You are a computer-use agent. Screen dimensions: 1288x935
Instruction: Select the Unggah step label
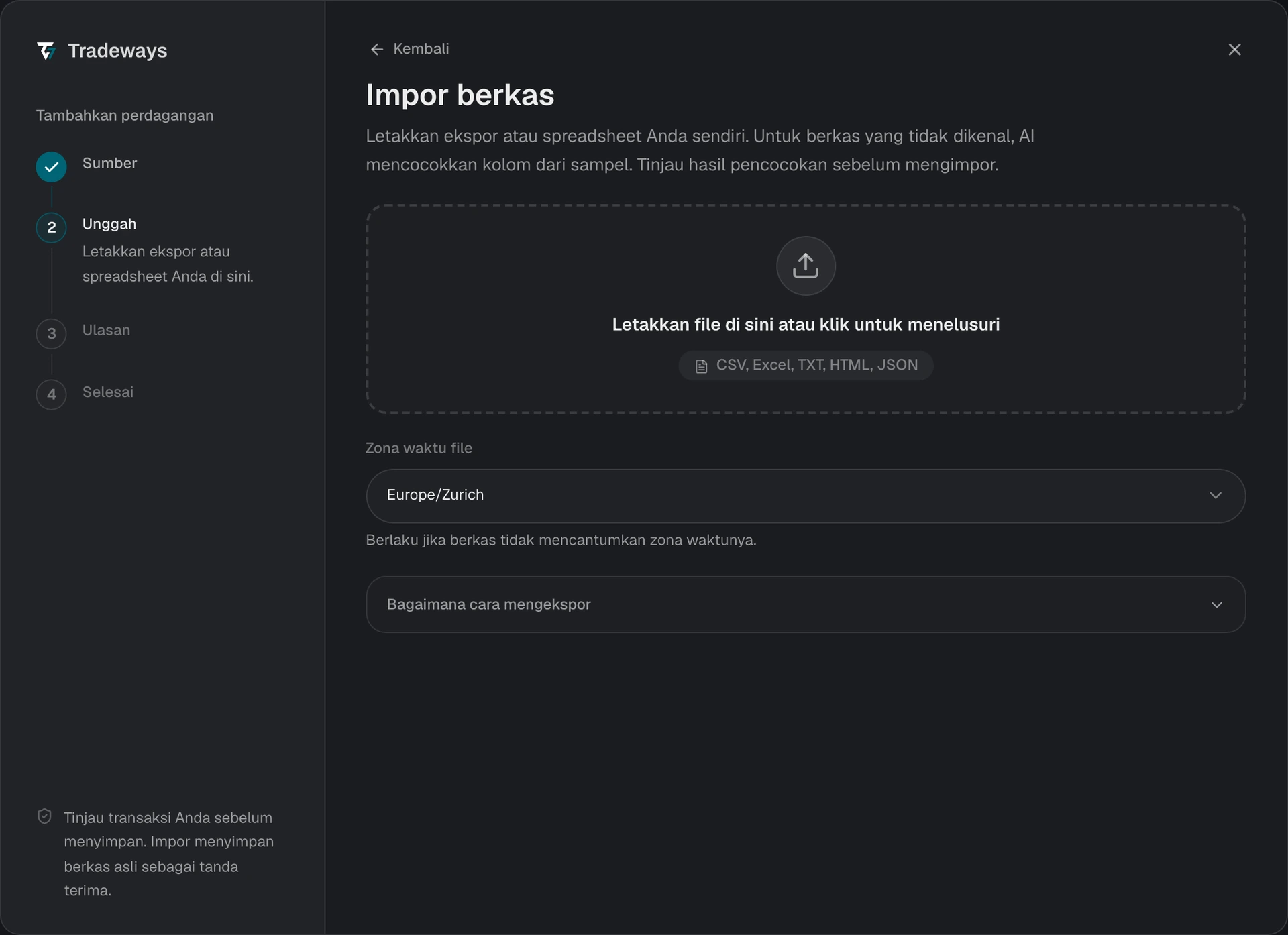(109, 224)
